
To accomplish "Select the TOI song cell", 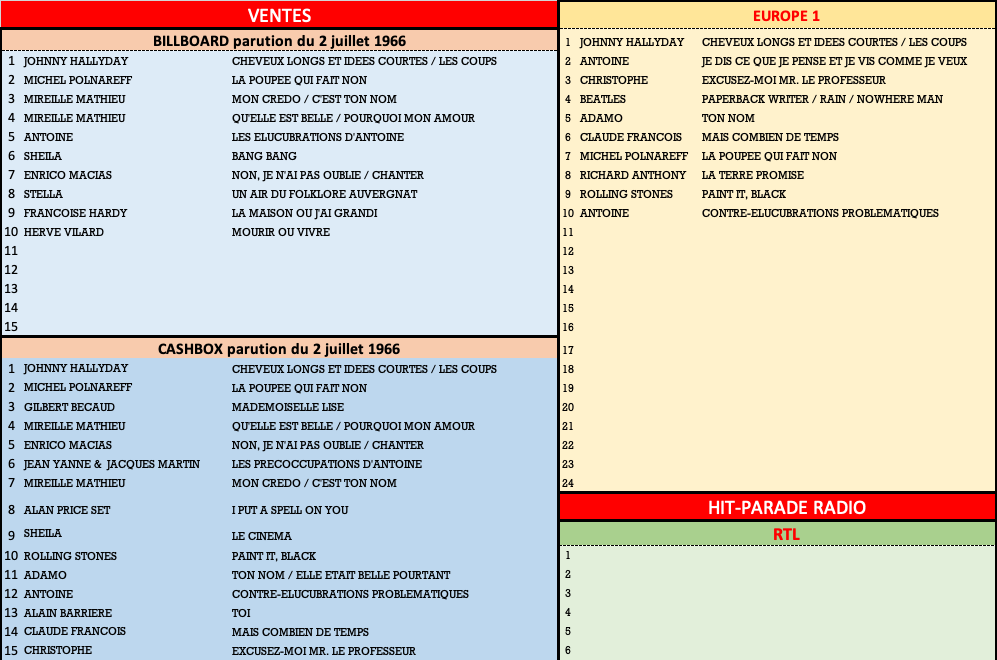I will pyautogui.click(x=241, y=614).
